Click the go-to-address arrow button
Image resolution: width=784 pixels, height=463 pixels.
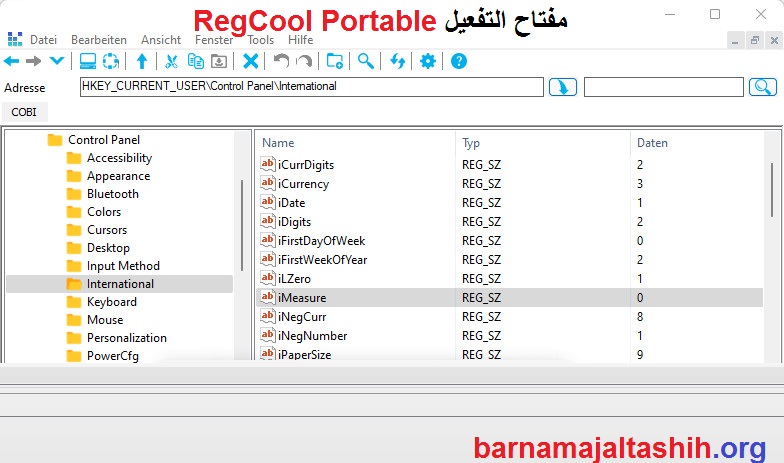(x=562, y=87)
